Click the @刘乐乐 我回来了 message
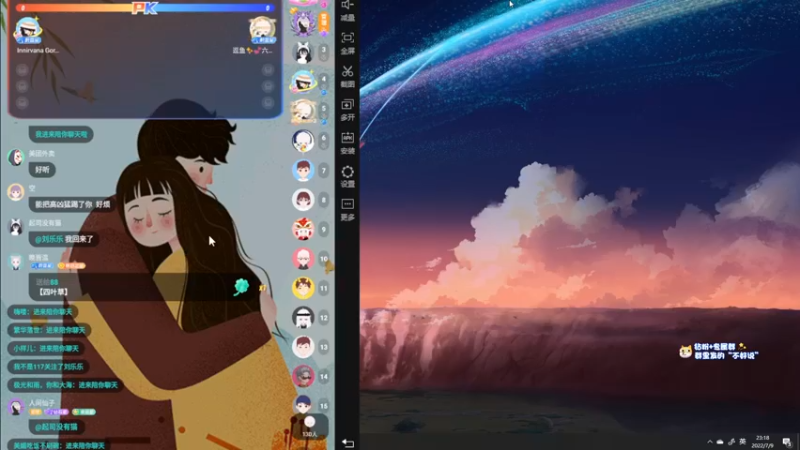Screen dimensions: 800x450 64,239
